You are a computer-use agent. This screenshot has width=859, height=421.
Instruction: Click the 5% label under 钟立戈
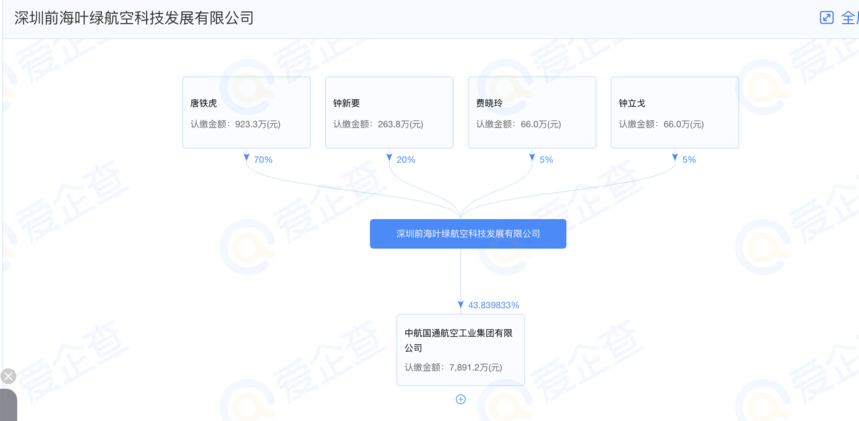click(x=689, y=160)
